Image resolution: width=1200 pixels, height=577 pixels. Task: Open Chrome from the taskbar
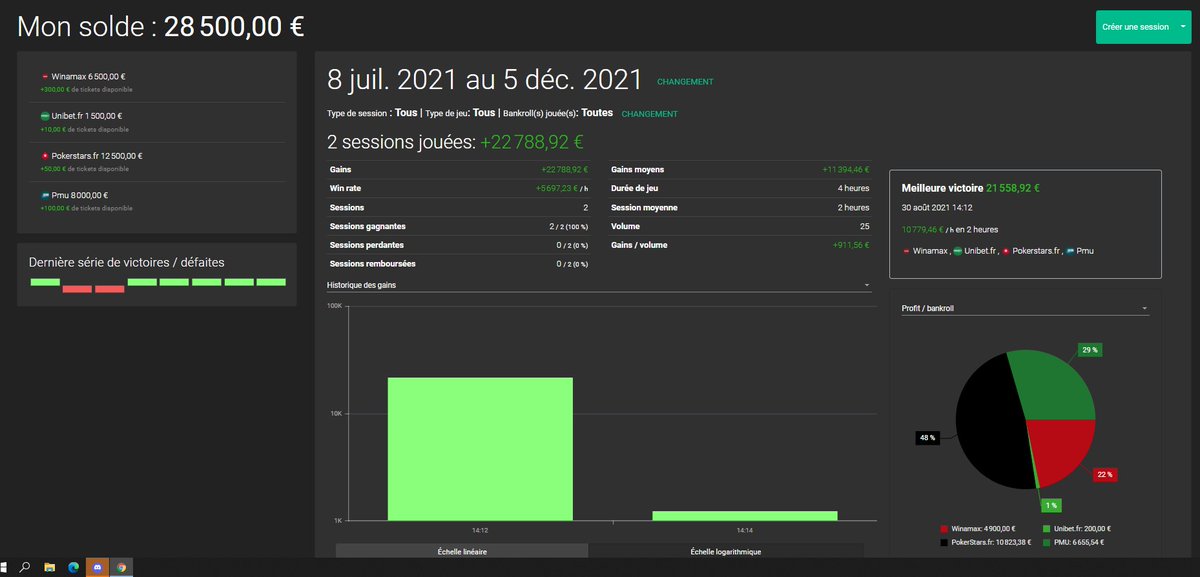click(x=121, y=567)
